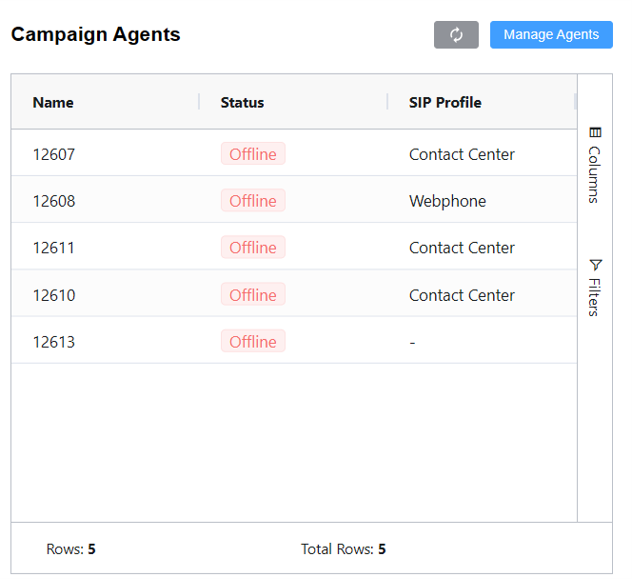Select agent 12613 name cell
This screenshot has width=632, height=579.
point(54,342)
